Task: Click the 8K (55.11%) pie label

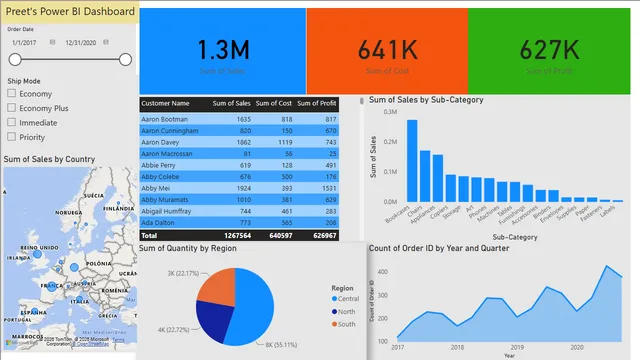Action: click(x=281, y=345)
